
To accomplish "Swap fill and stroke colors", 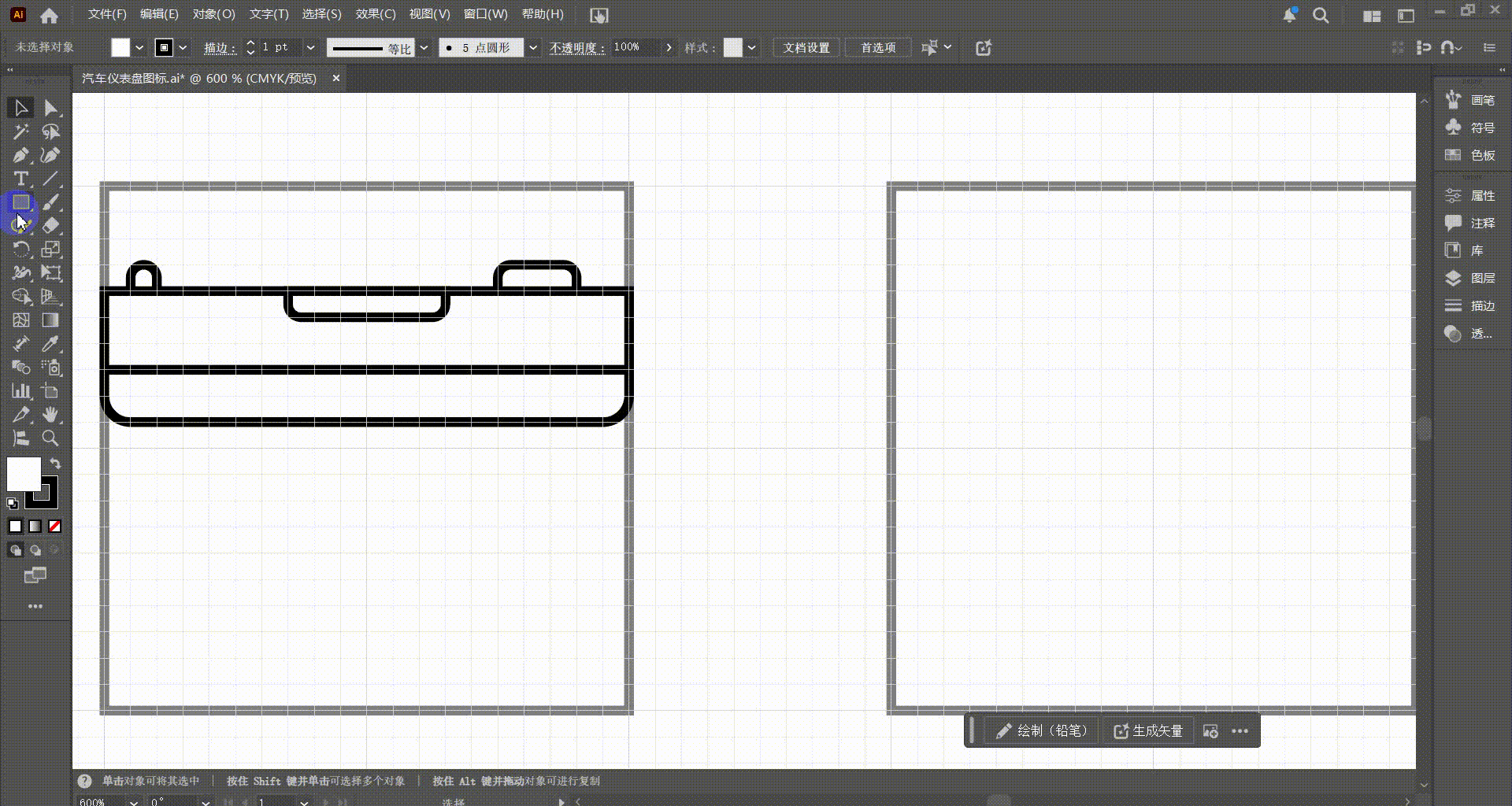I will click(x=55, y=464).
